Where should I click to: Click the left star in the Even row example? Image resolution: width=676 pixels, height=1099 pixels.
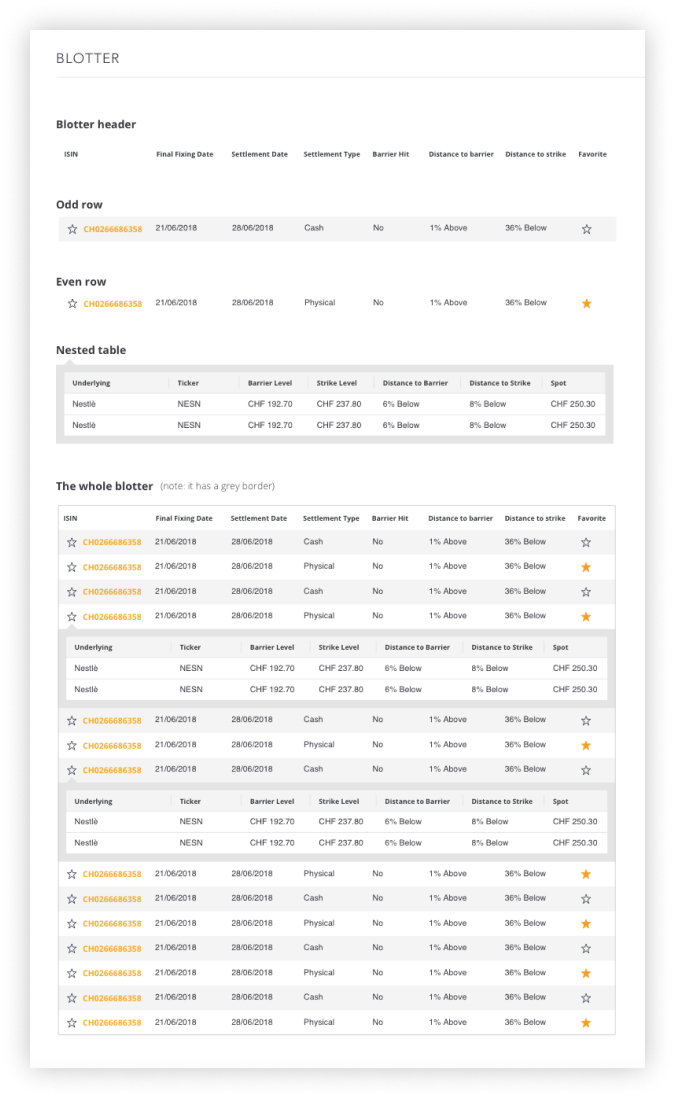tap(72, 303)
